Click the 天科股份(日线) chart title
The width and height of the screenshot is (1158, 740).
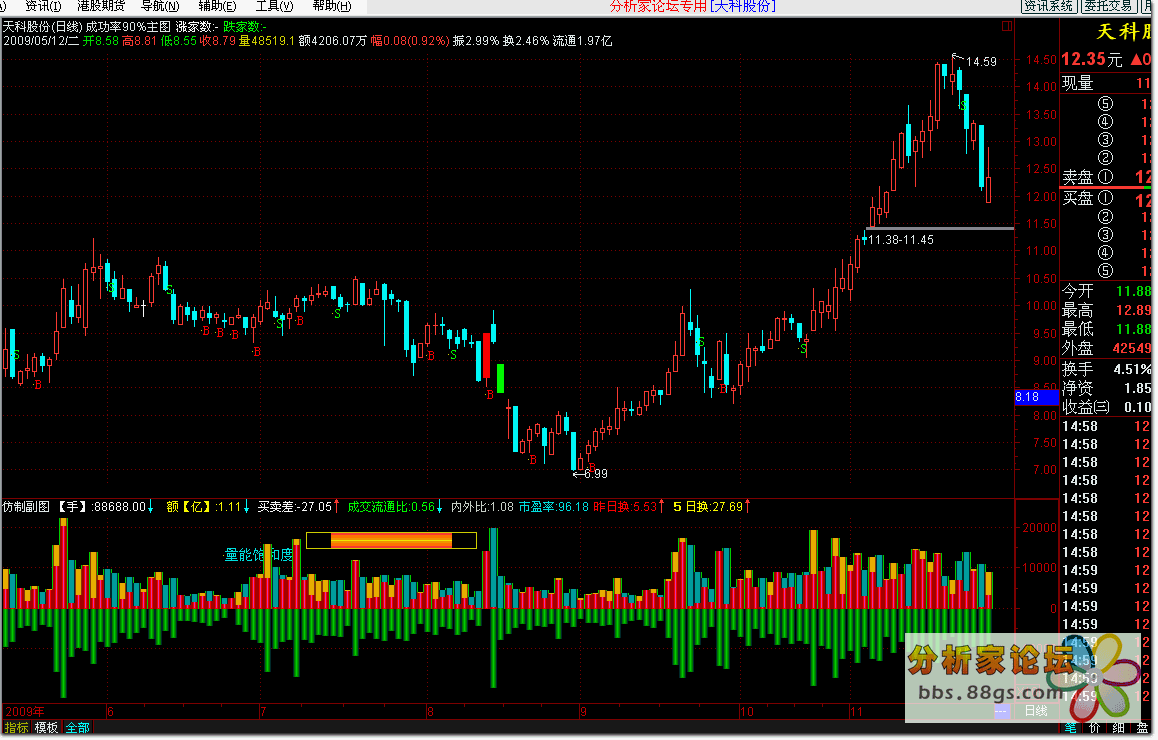pyautogui.click(x=42, y=27)
